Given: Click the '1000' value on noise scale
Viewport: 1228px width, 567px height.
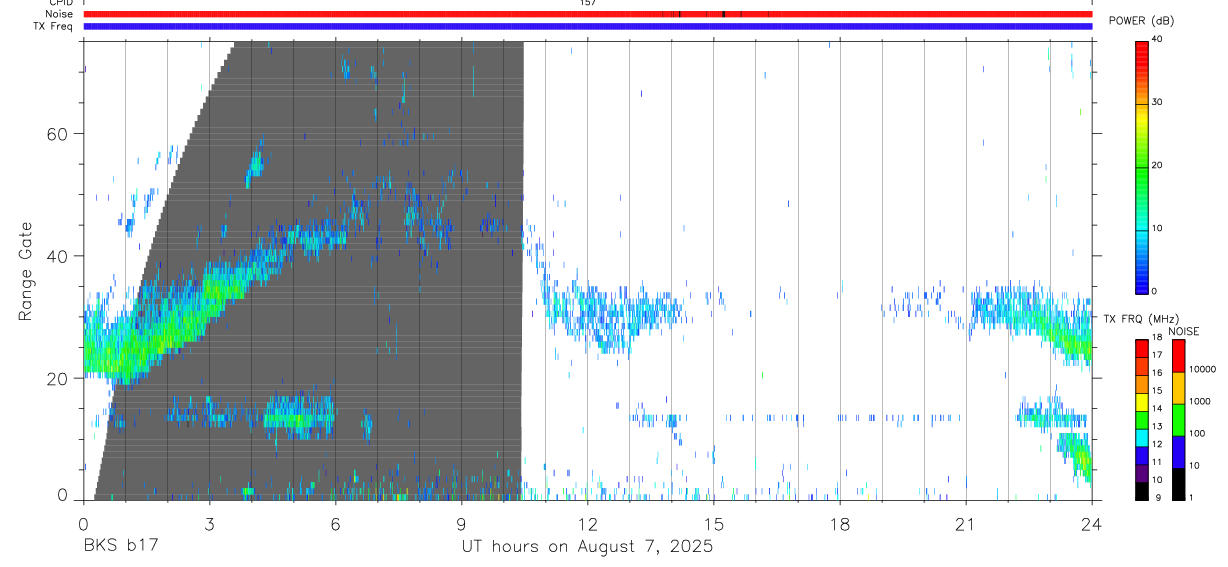Looking at the screenshot, I should point(1199,402).
